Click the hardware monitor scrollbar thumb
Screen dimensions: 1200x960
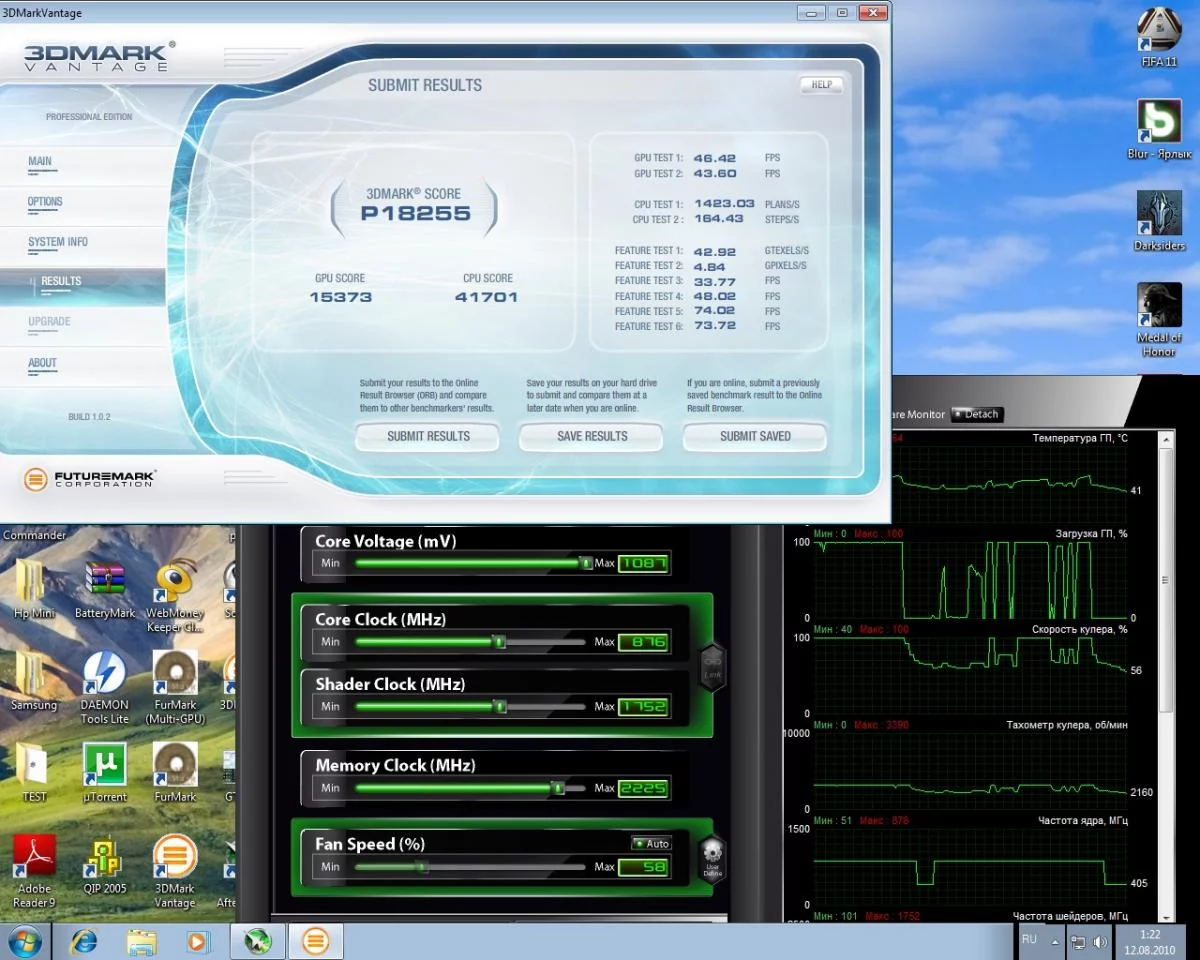coord(1166,580)
